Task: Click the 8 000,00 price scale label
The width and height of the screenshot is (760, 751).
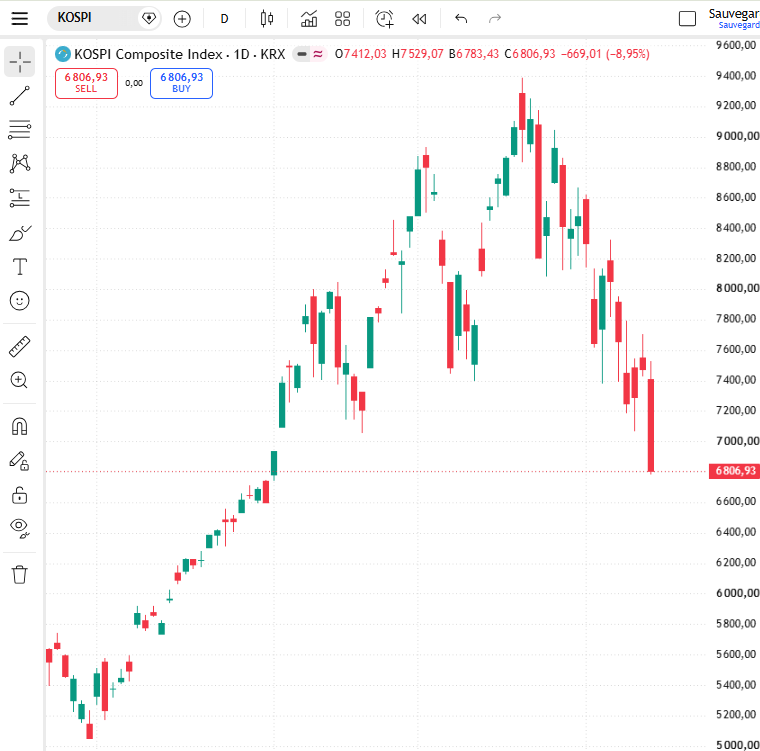Action: click(x=737, y=288)
